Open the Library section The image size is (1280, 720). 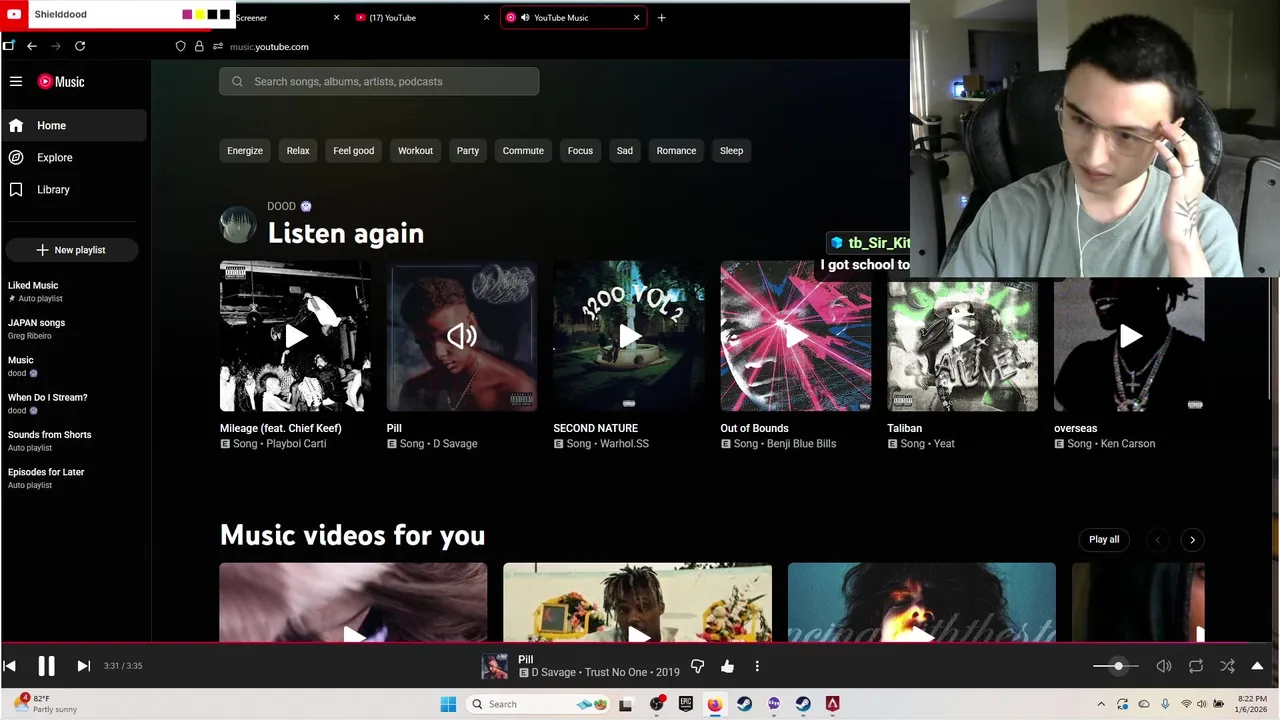pyautogui.click(x=75, y=189)
